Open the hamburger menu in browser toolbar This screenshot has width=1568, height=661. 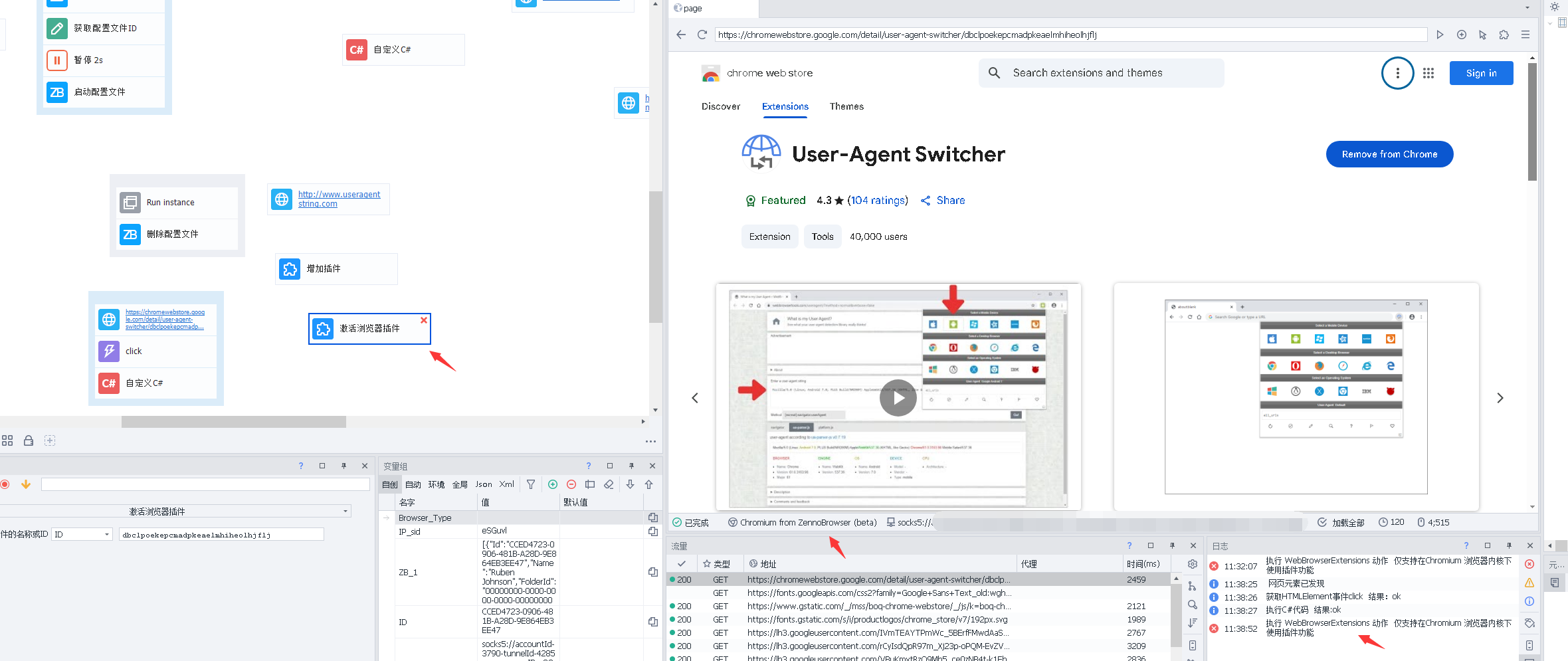click(x=1525, y=35)
